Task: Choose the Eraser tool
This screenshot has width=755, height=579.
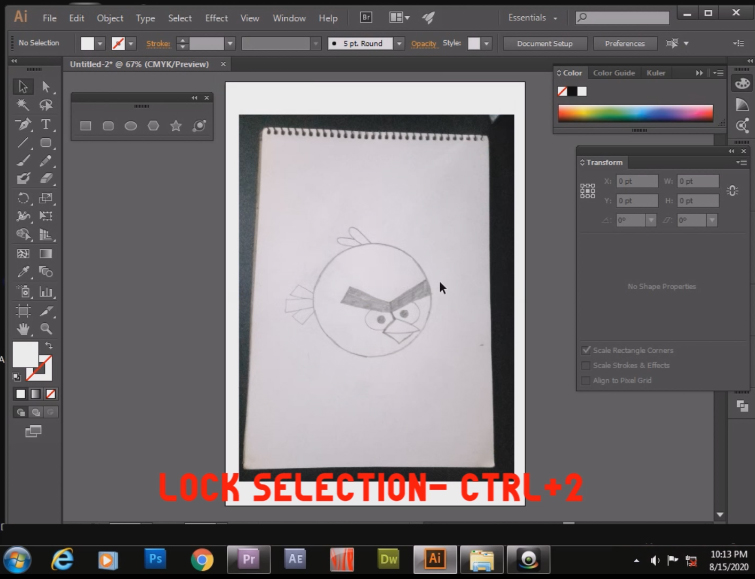Action: (46, 179)
